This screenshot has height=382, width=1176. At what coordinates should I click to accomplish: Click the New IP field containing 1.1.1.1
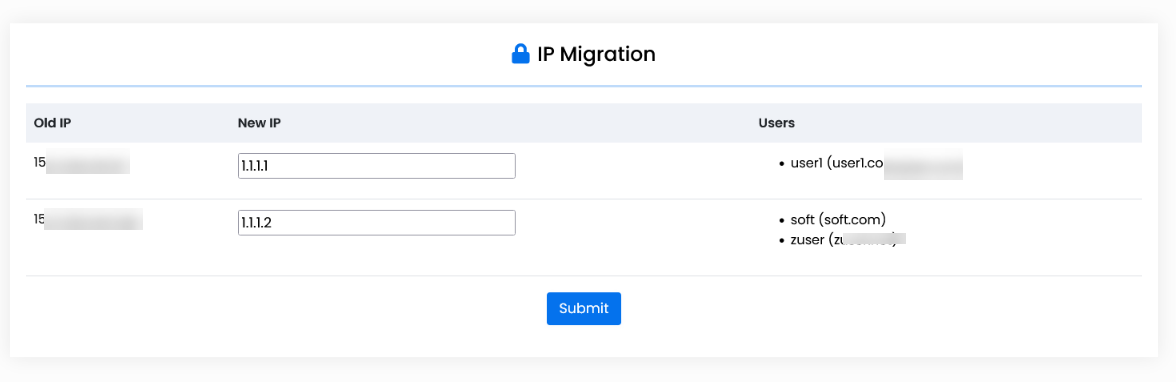(x=376, y=166)
